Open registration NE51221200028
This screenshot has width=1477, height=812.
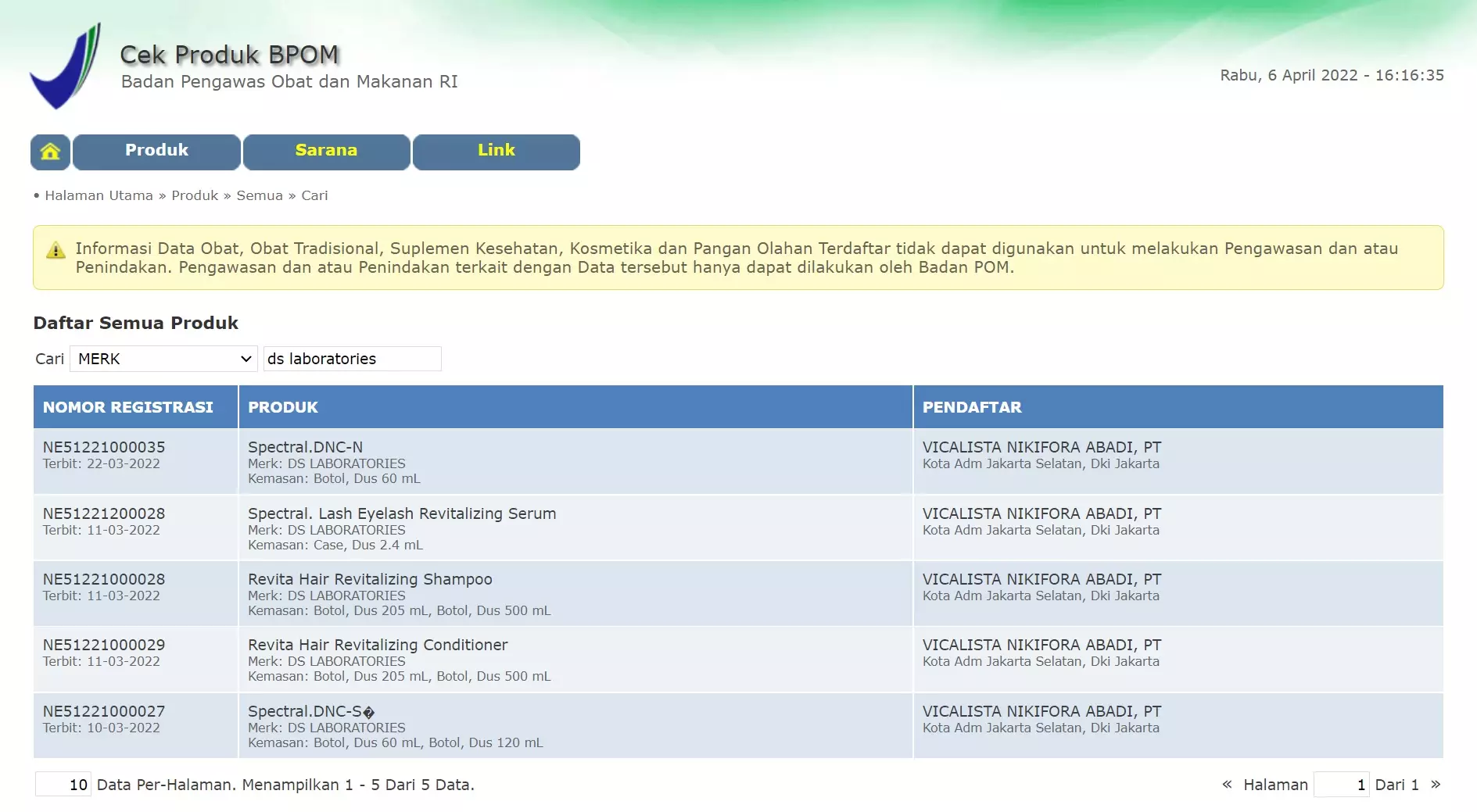coord(104,513)
